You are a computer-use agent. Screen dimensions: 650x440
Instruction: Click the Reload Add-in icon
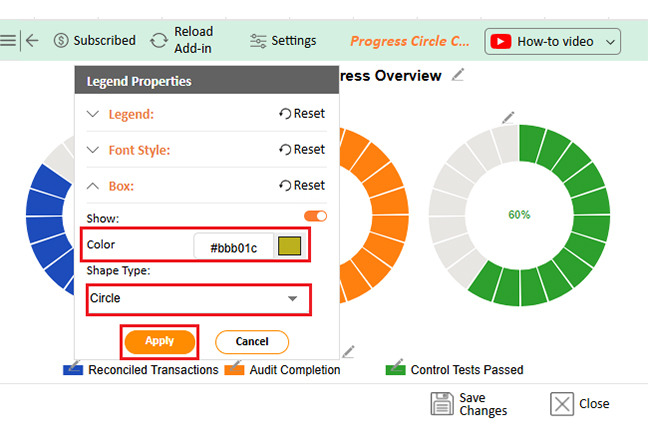coord(159,41)
